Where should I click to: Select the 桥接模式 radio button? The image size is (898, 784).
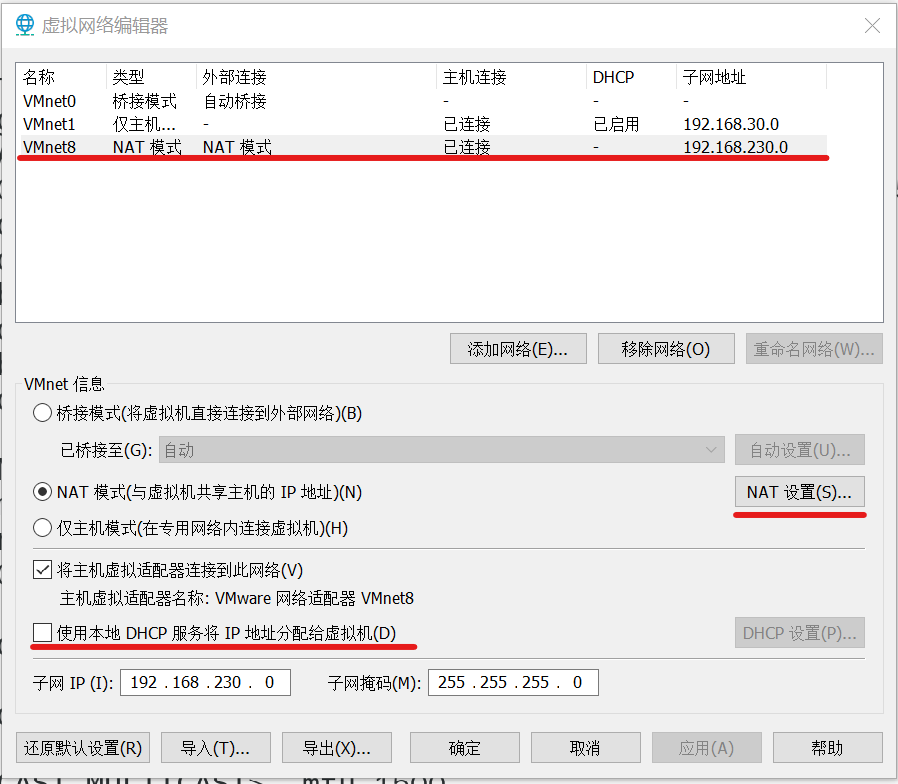[x=42, y=413]
